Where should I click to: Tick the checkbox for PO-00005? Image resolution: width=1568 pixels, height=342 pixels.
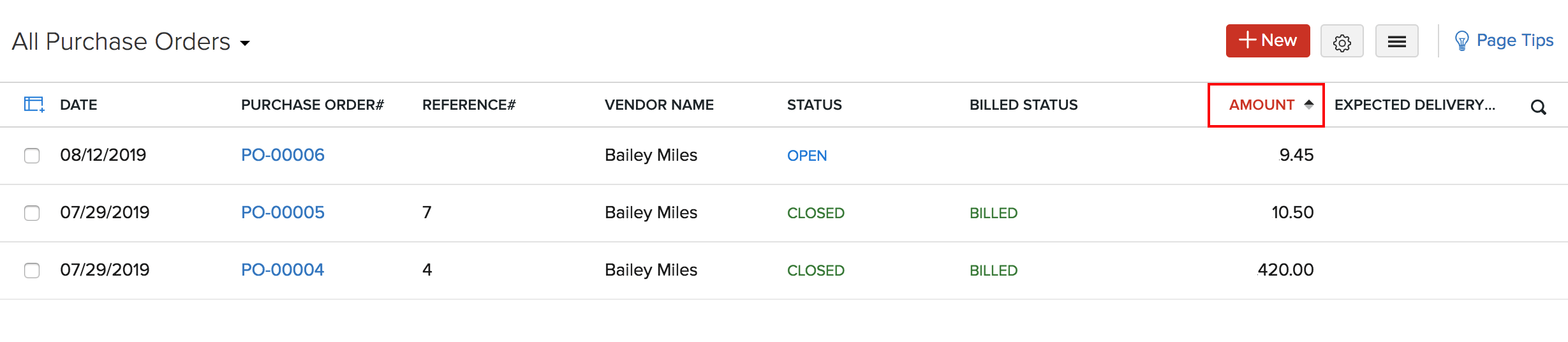[32, 213]
